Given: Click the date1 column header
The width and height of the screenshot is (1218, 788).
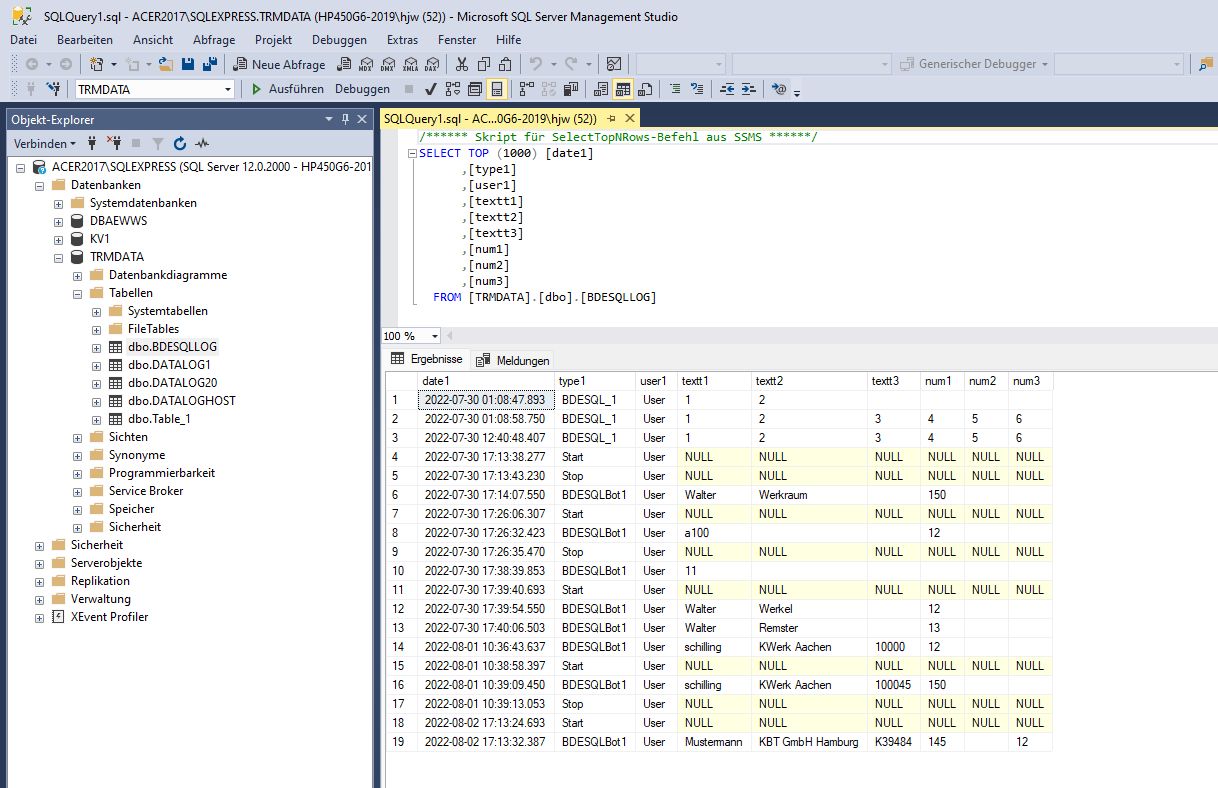Looking at the screenshot, I should click(485, 381).
